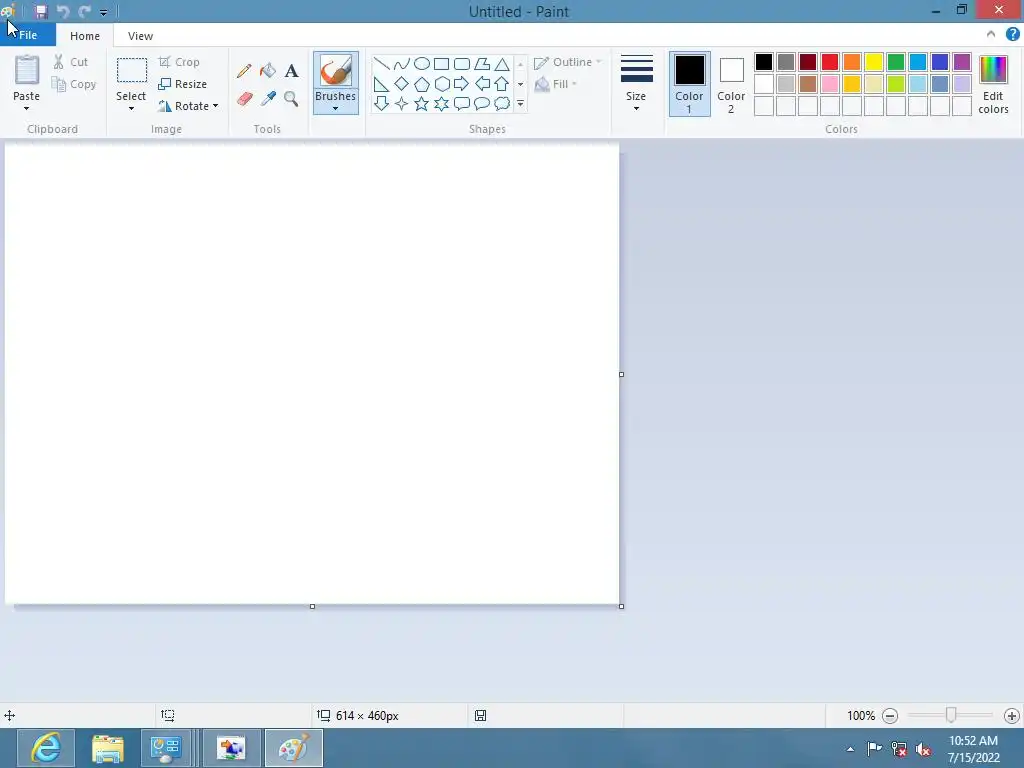Choose the Right triangle shape

(x=381, y=84)
